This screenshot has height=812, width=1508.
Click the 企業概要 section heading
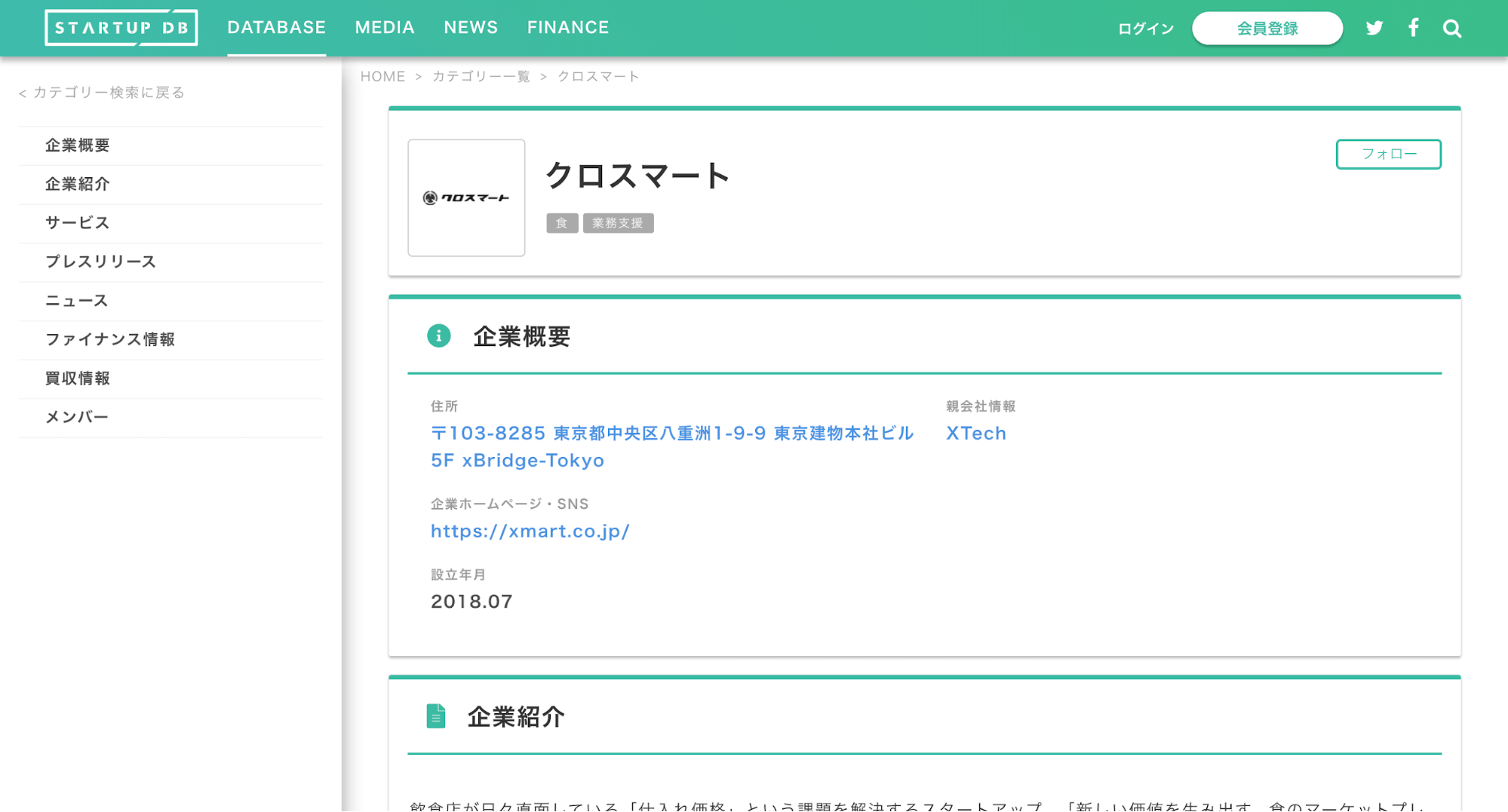tap(521, 336)
